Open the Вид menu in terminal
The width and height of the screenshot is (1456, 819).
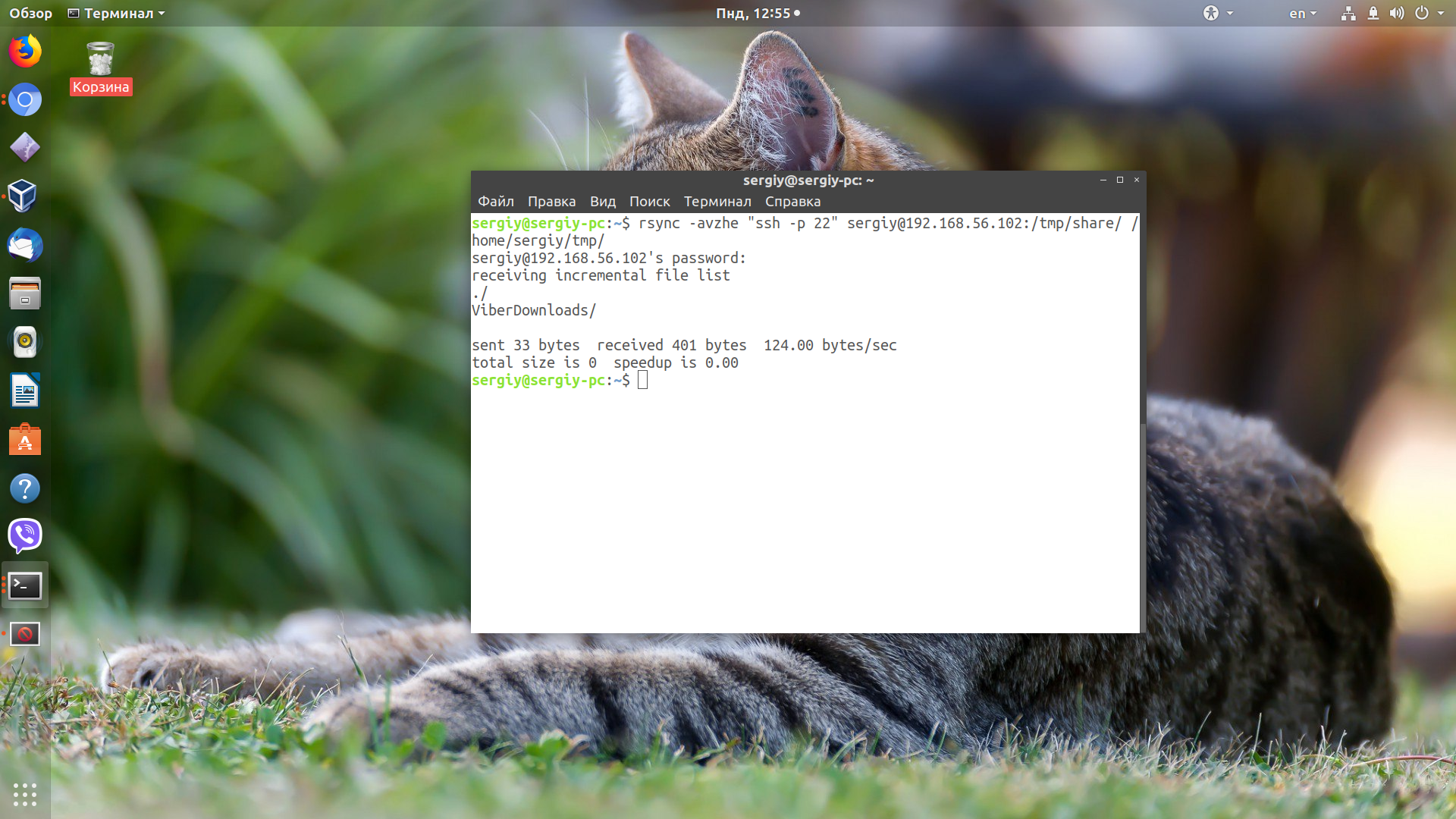pos(603,201)
